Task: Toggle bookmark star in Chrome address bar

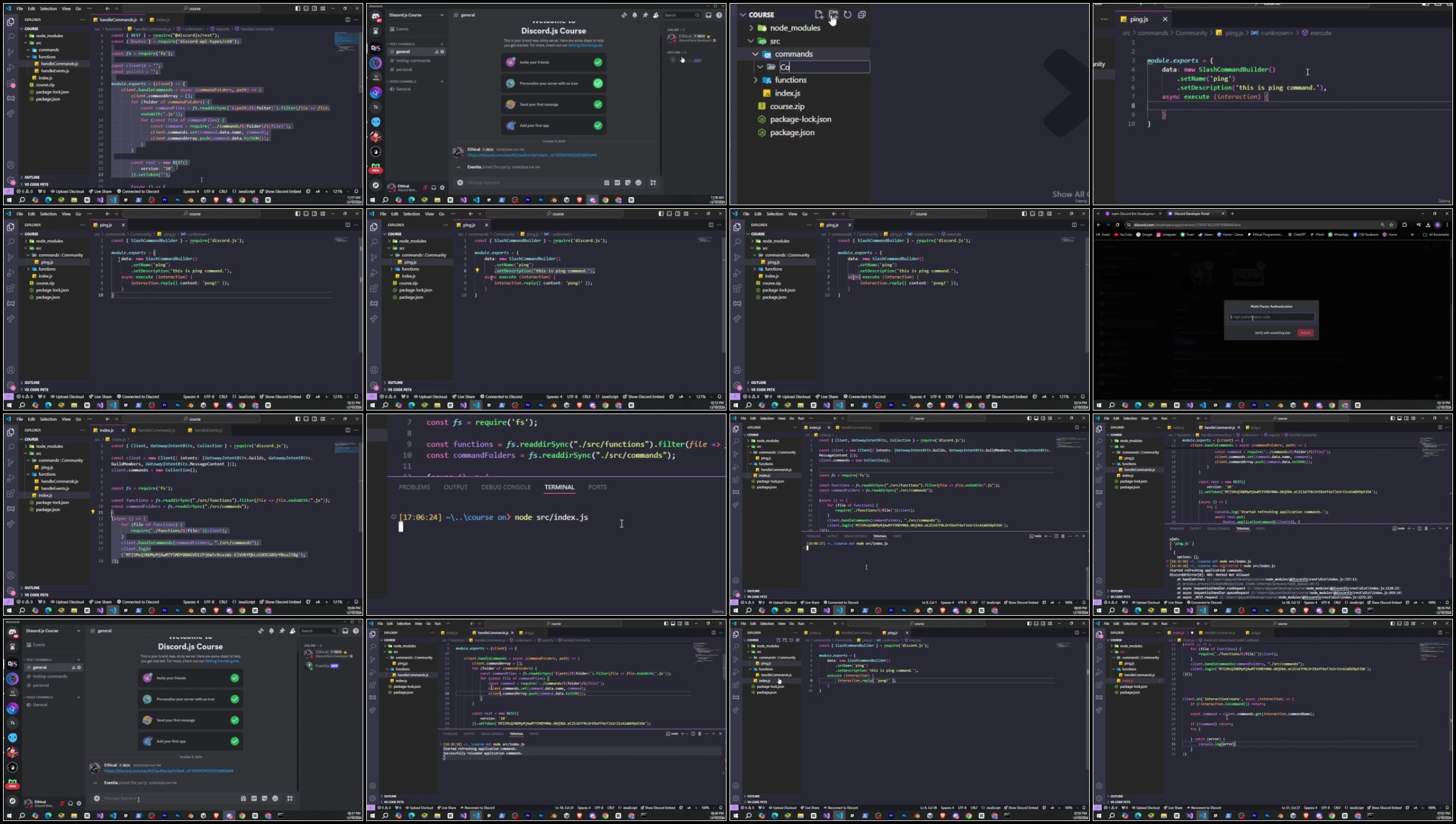Action: (1391, 225)
